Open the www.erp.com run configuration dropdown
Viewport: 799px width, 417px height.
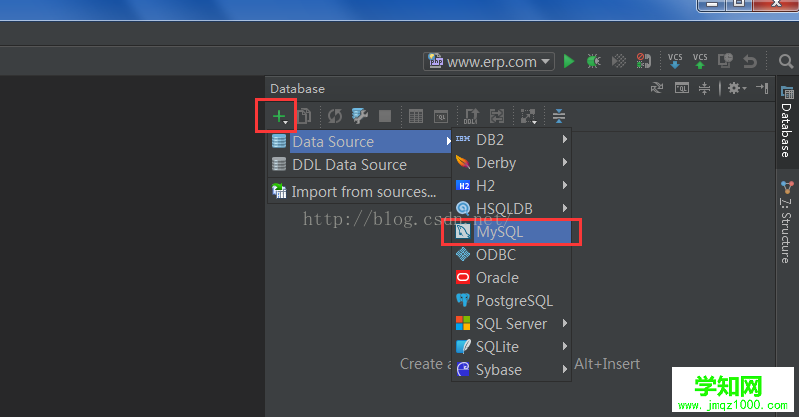[x=489, y=62]
